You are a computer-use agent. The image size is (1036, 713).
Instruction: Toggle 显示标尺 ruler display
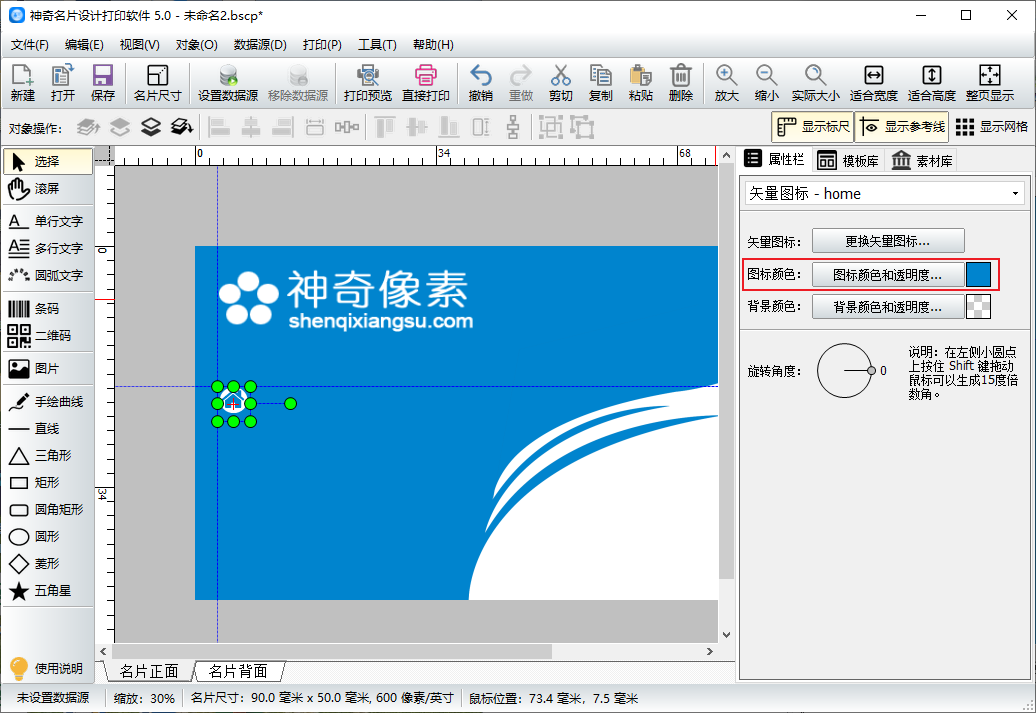click(x=813, y=127)
